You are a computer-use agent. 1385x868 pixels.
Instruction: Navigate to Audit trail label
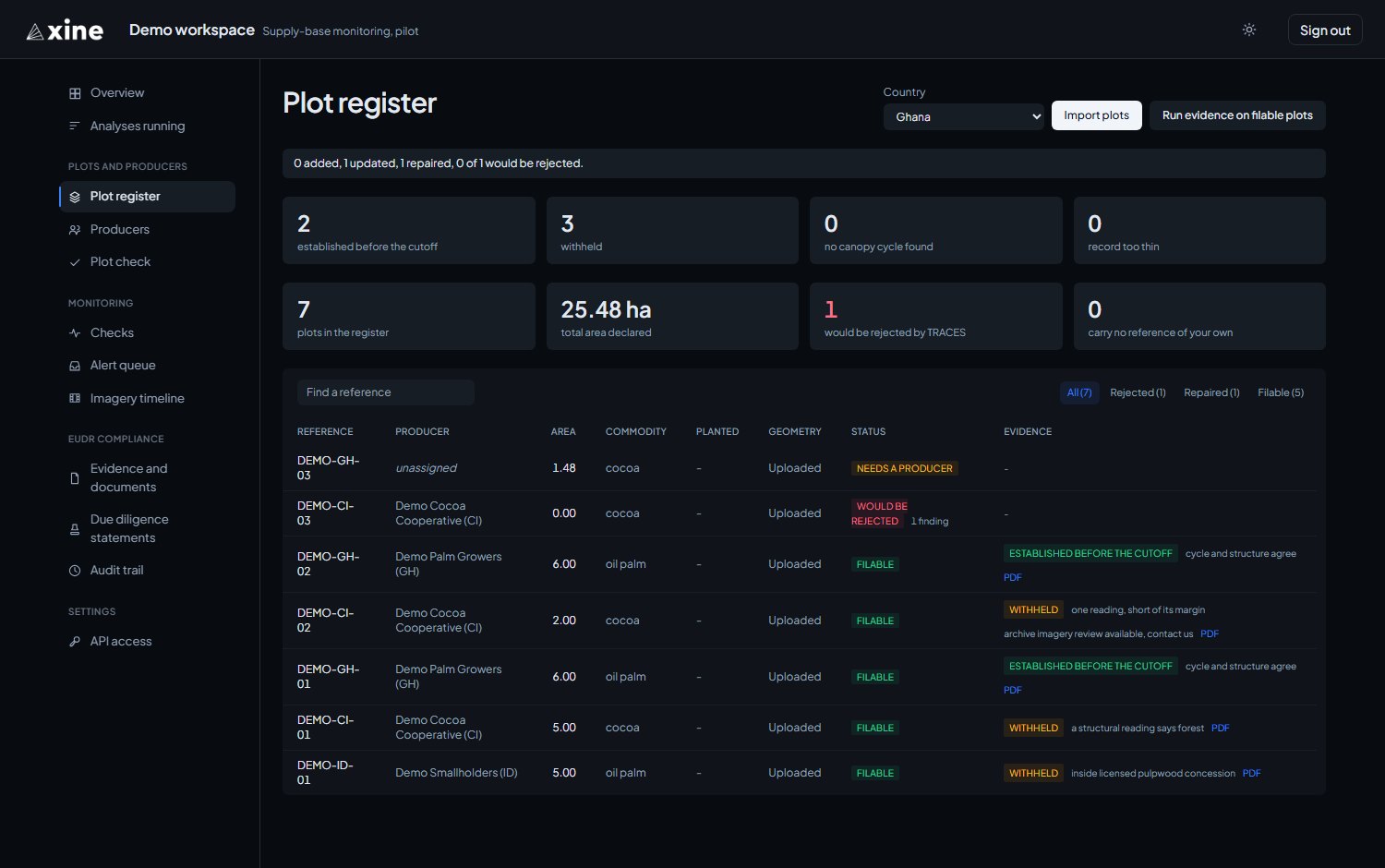[x=117, y=571]
